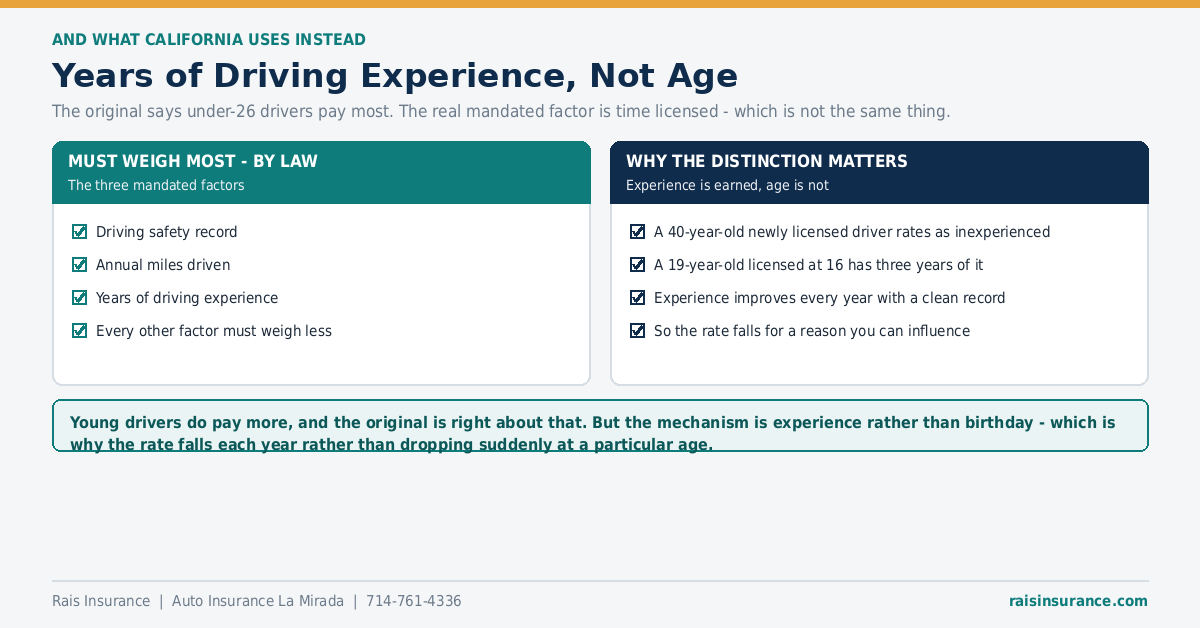
Task: Toggle Years of driving experience checkbox
Action: [x=80, y=298]
